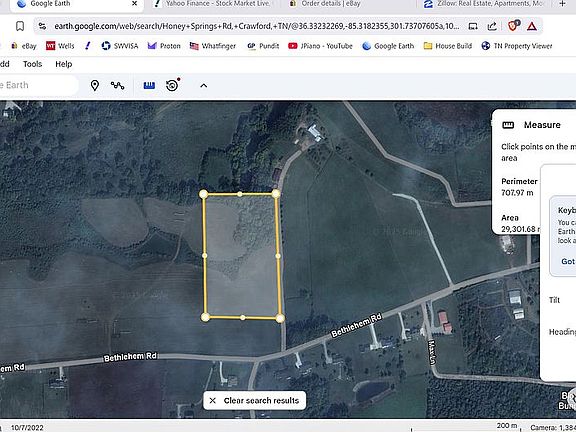The width and height of the screenshot is (576, 432).
Task: Open the TN Property Viewer bookmark
Action: pos(517,46)
